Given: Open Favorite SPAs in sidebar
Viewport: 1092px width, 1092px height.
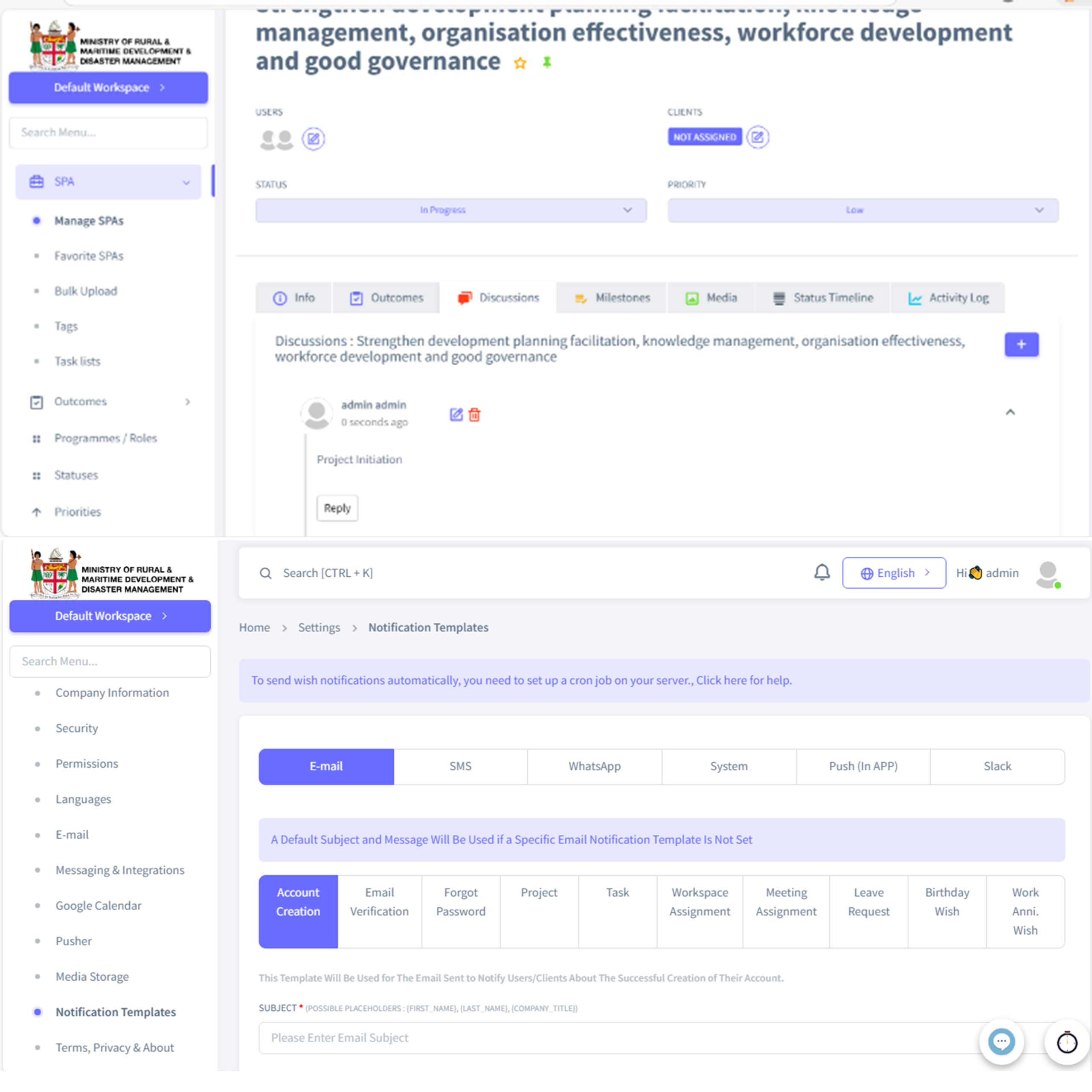Looking at the screenshot, I should pyautogui.click(x=89, y=256).
